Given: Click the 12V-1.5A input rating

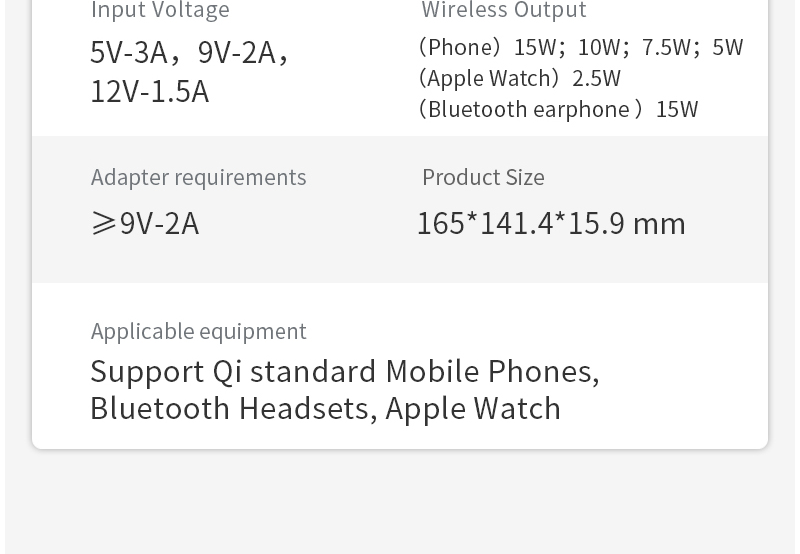Looking at the screenshot, I should point(149,92).
